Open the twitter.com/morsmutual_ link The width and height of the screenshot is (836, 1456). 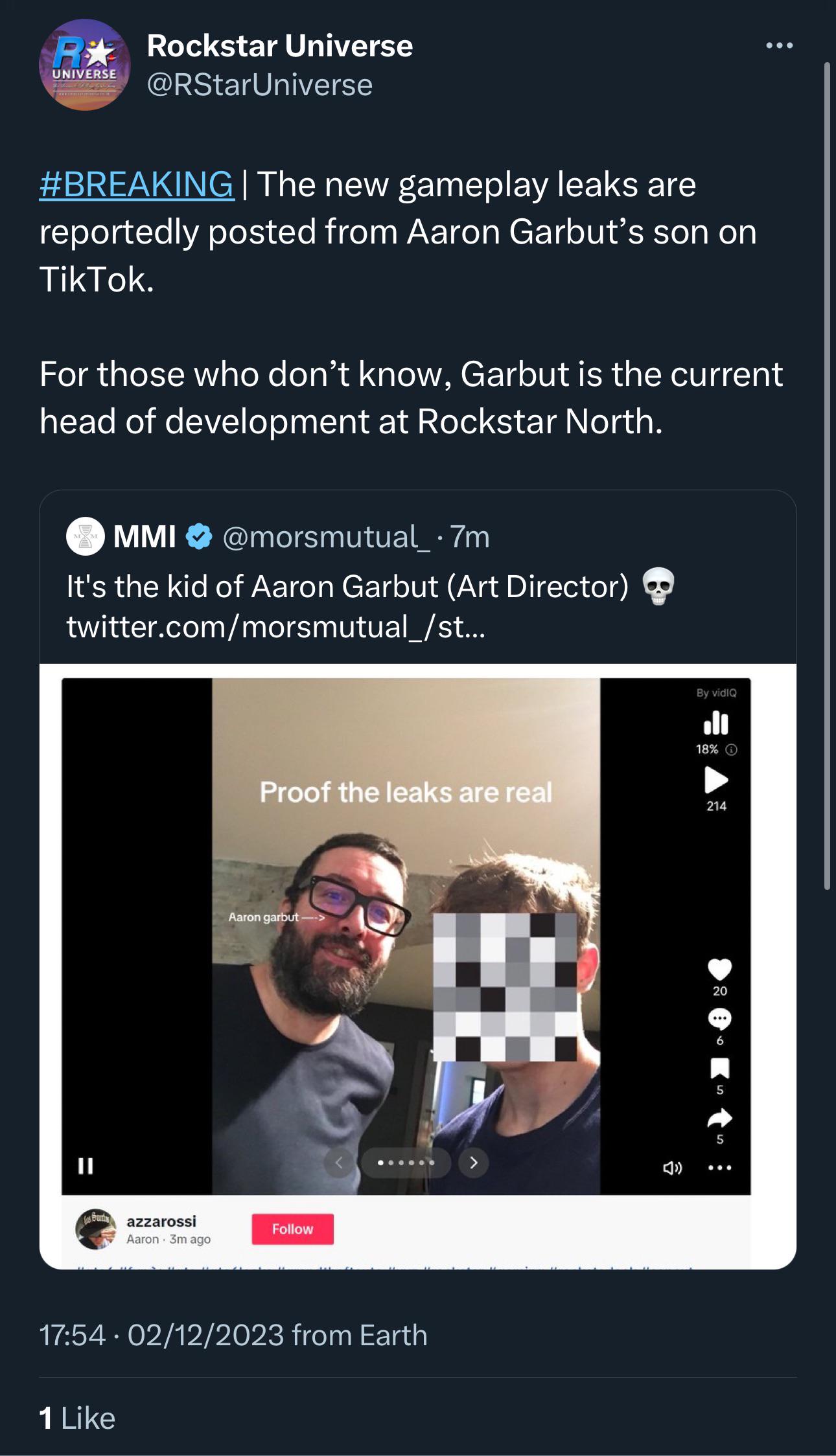(275, 626)
